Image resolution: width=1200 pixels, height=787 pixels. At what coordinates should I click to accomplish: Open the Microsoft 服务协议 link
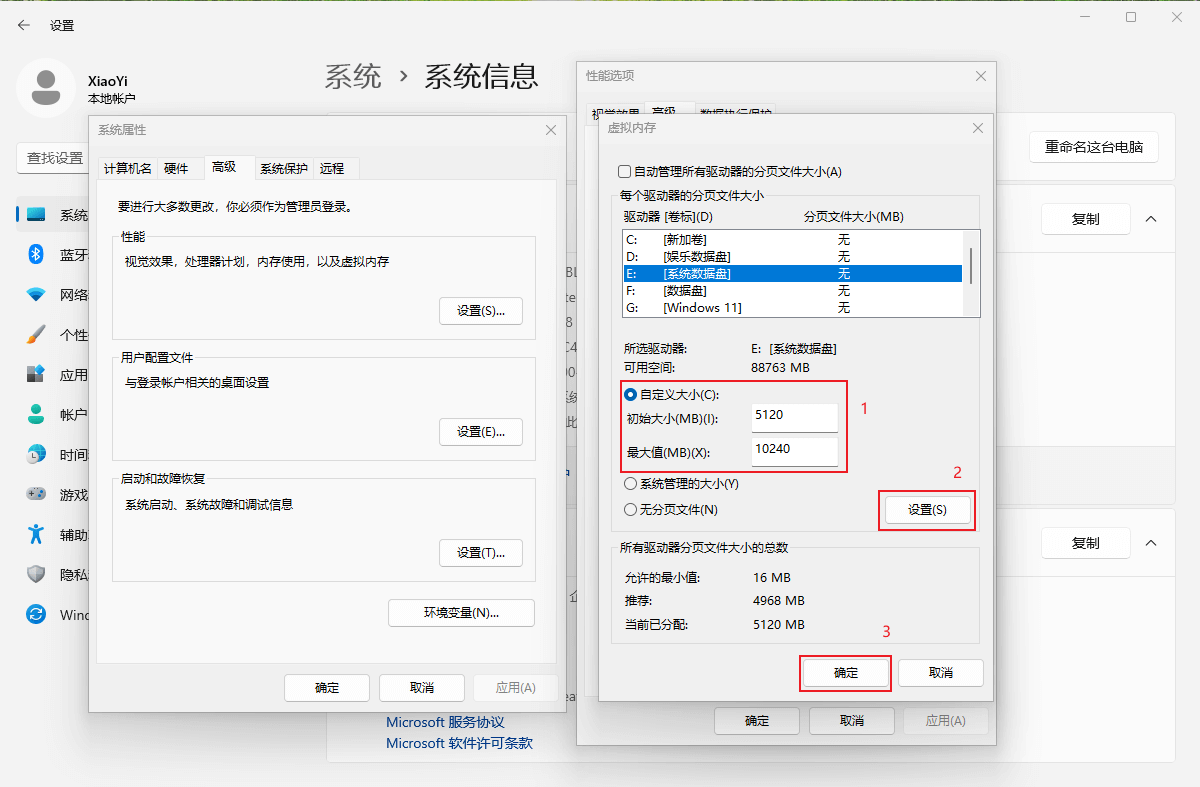pos(444,721)
